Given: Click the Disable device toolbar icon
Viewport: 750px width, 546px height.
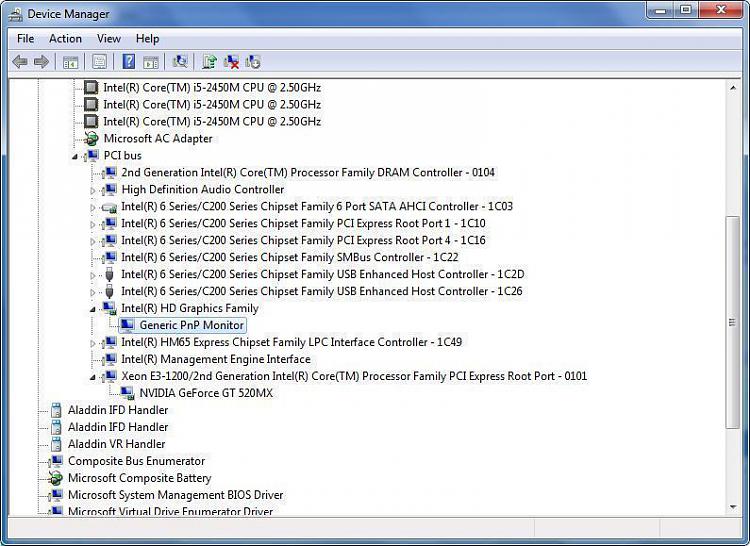Looking at the screenshot, I should tap(253, 62).
